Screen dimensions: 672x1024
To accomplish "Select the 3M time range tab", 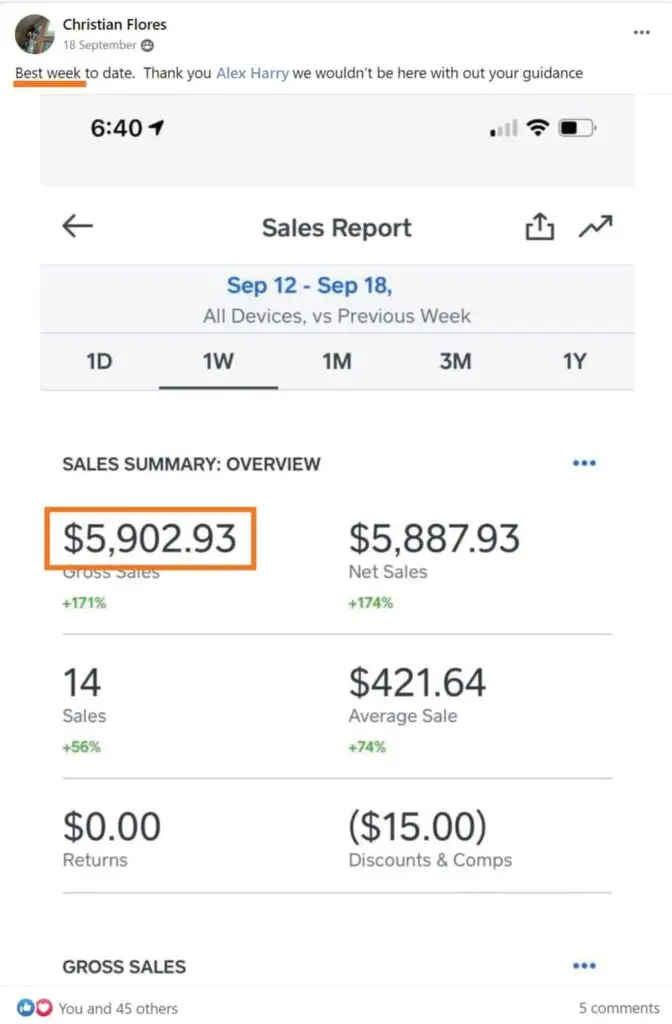I will 455,361.
